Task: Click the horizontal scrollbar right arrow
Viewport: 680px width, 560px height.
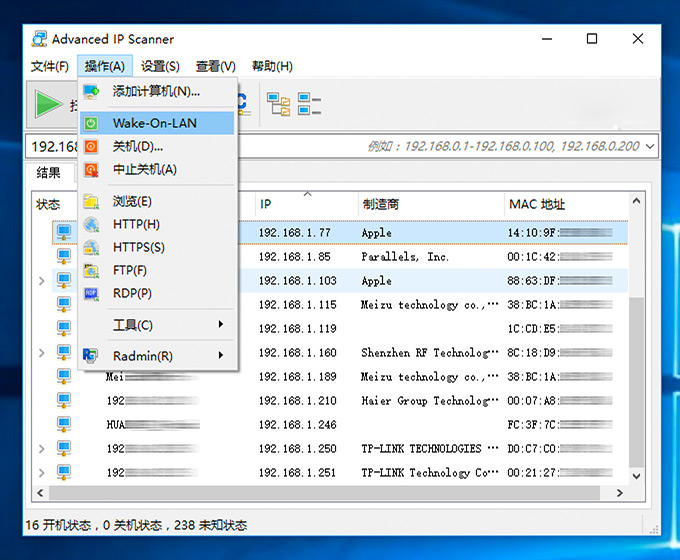Action: [619, 493]
